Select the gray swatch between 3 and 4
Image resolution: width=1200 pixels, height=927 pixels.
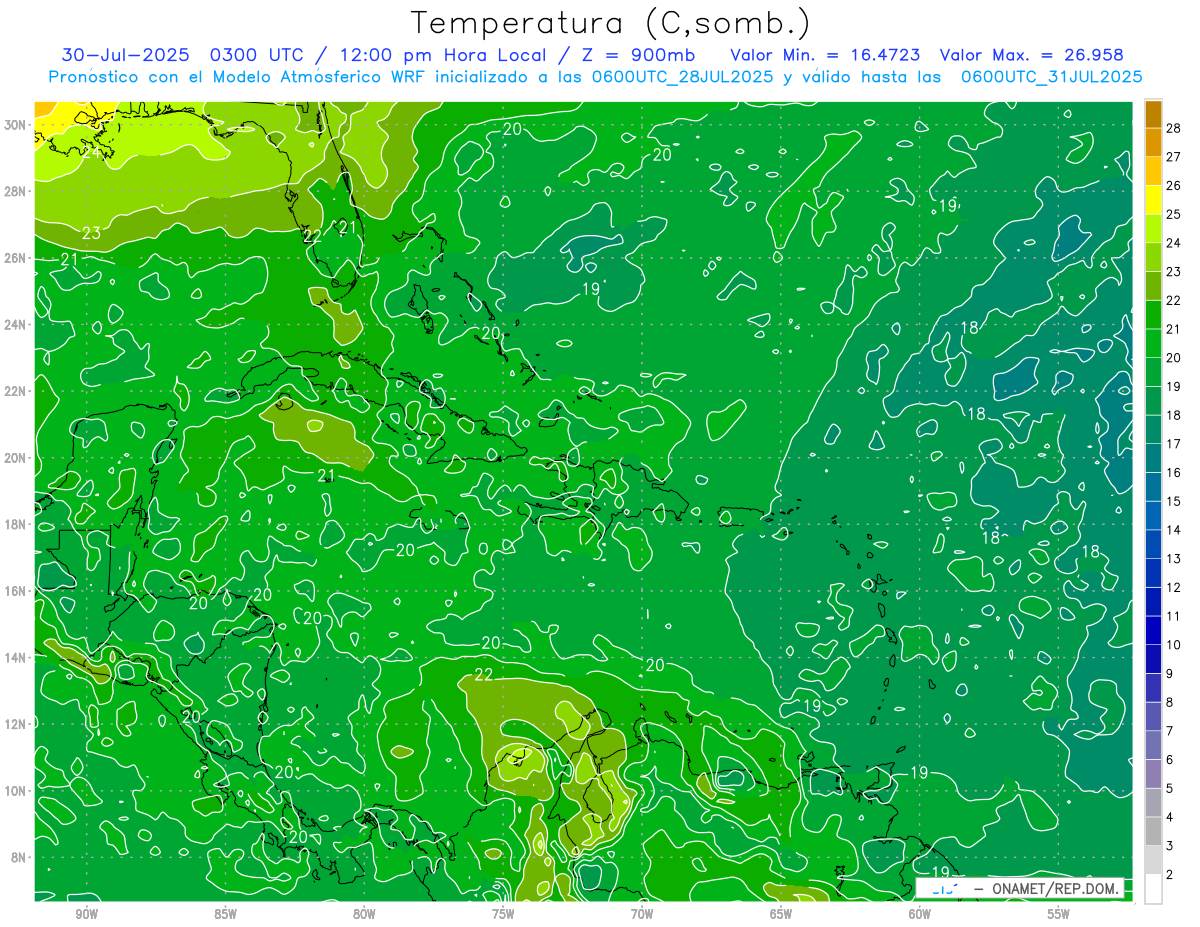click(x=1153, y=832)
